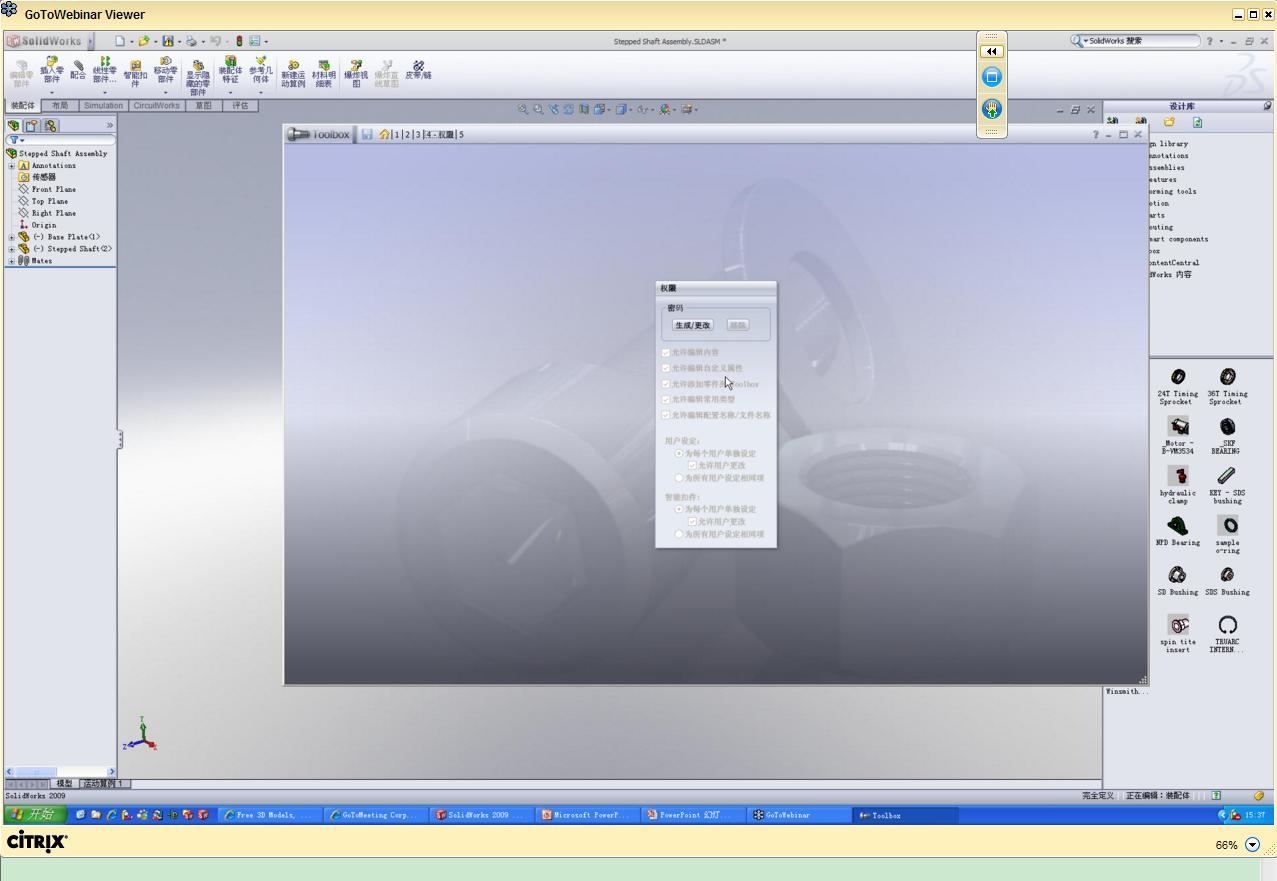Click the 生成/更改 password button
1277x881 pixels.
coord(693,325)
